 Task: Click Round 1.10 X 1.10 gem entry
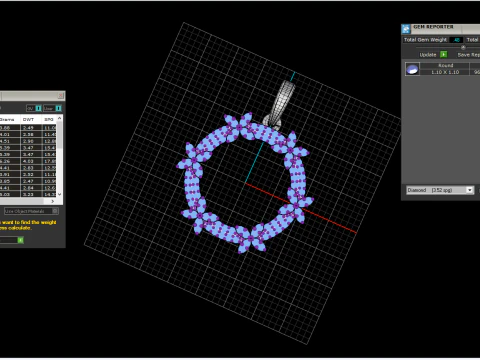click(445, 69)
